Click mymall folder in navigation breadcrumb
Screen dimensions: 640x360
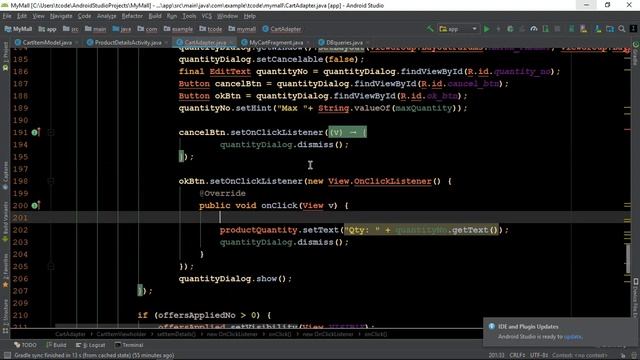[242, 29]
